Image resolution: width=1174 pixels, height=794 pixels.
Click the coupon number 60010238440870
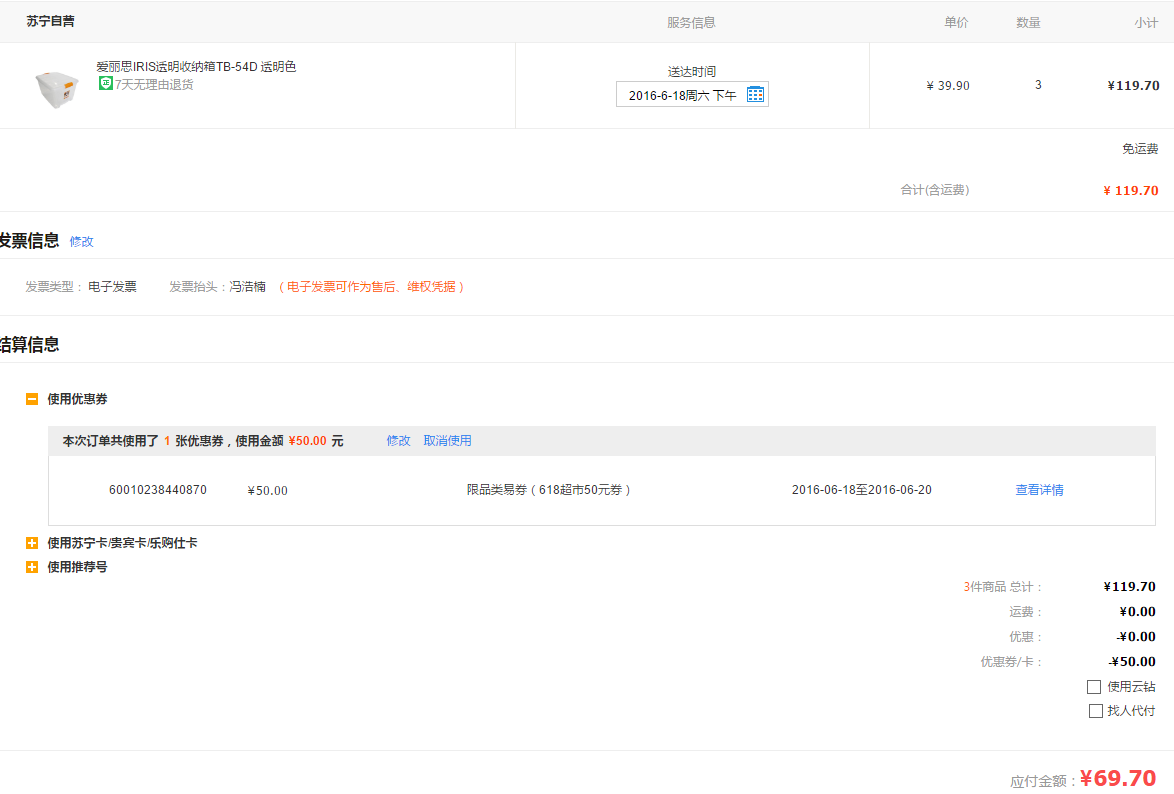click(x=158, y=490)
